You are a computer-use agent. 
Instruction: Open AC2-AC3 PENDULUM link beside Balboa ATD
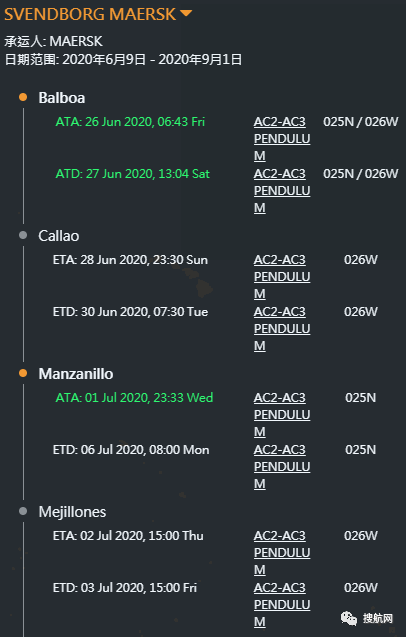point(282,191)
